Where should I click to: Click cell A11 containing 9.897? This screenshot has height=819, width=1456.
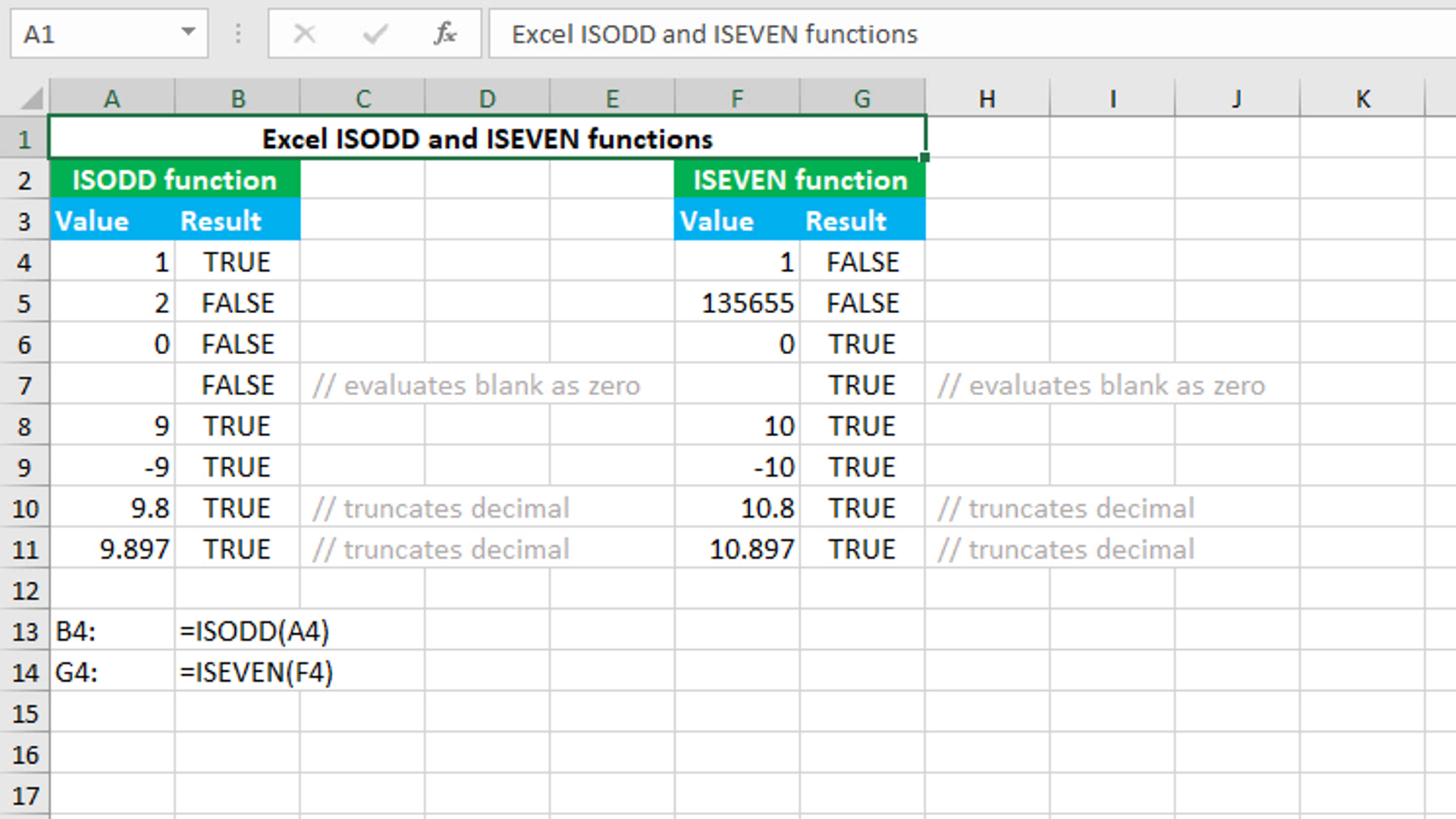pos(112,549)
